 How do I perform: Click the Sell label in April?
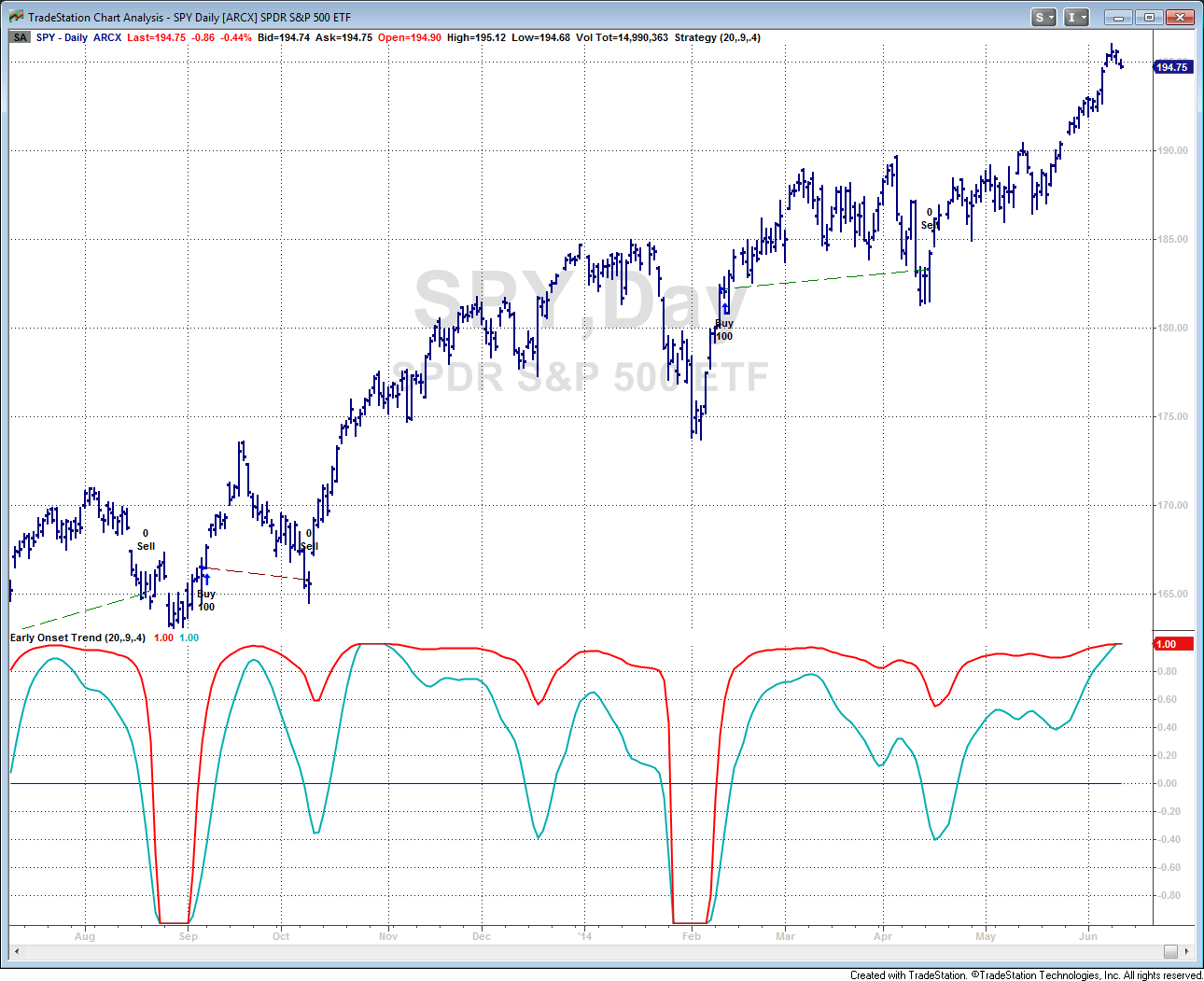tap(928, 225)
